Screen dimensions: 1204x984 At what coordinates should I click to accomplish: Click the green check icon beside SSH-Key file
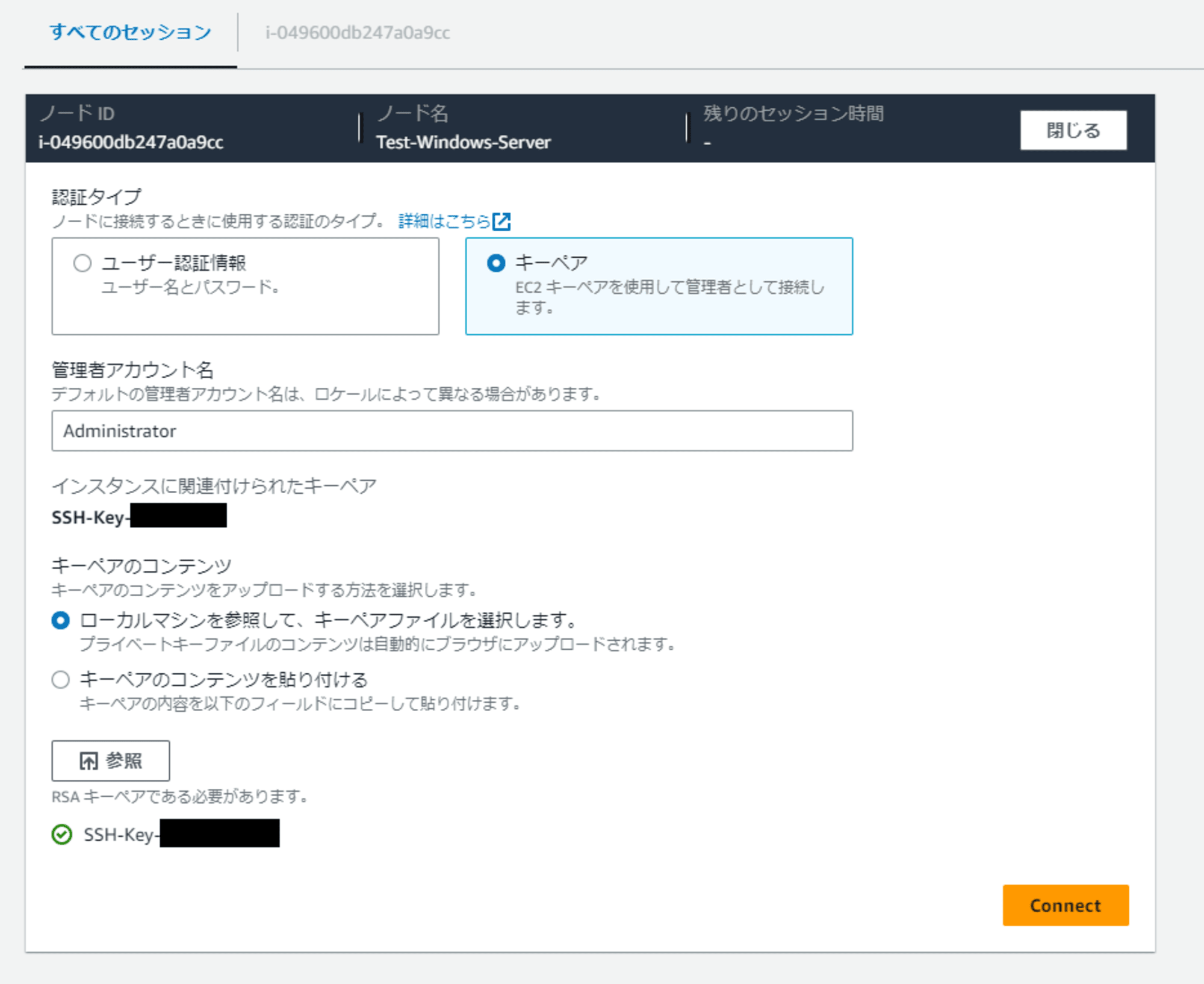click(x=62, y=835)
